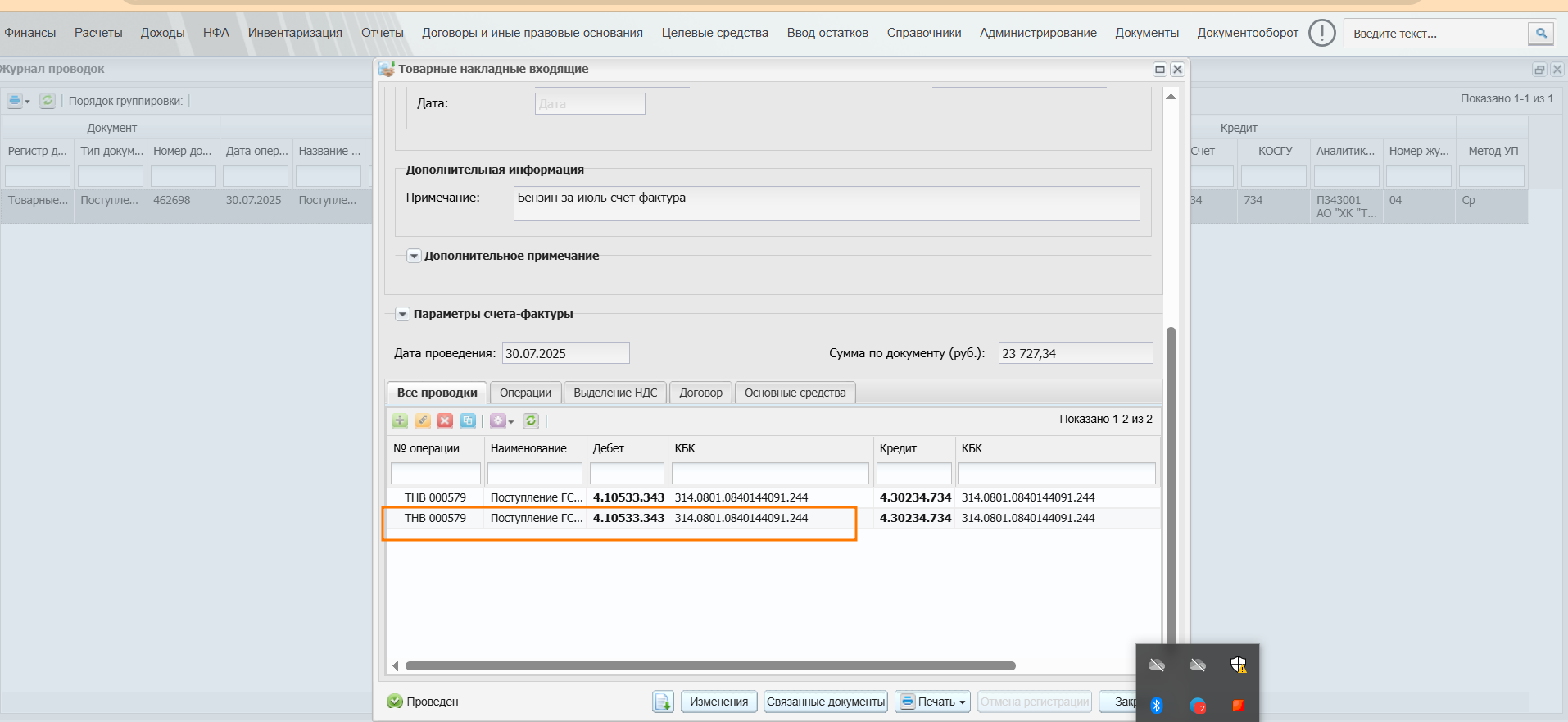Open the Целевые средства menu
This screenshot has width=1568, height=722.
point(715,33)
